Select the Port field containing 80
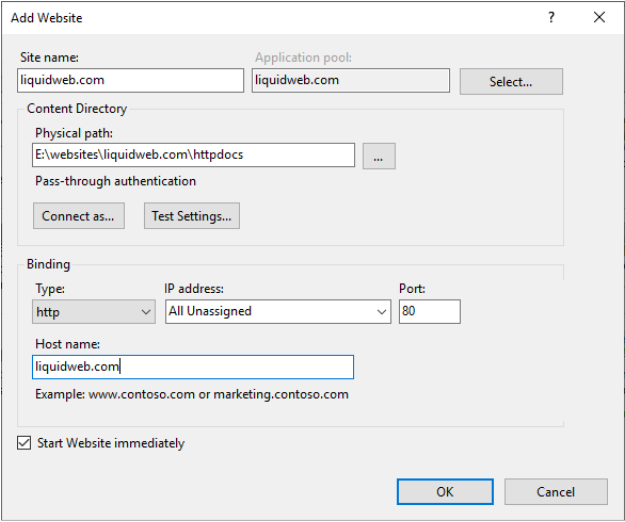This screenshot has height=522, width=625. [429, 311]
